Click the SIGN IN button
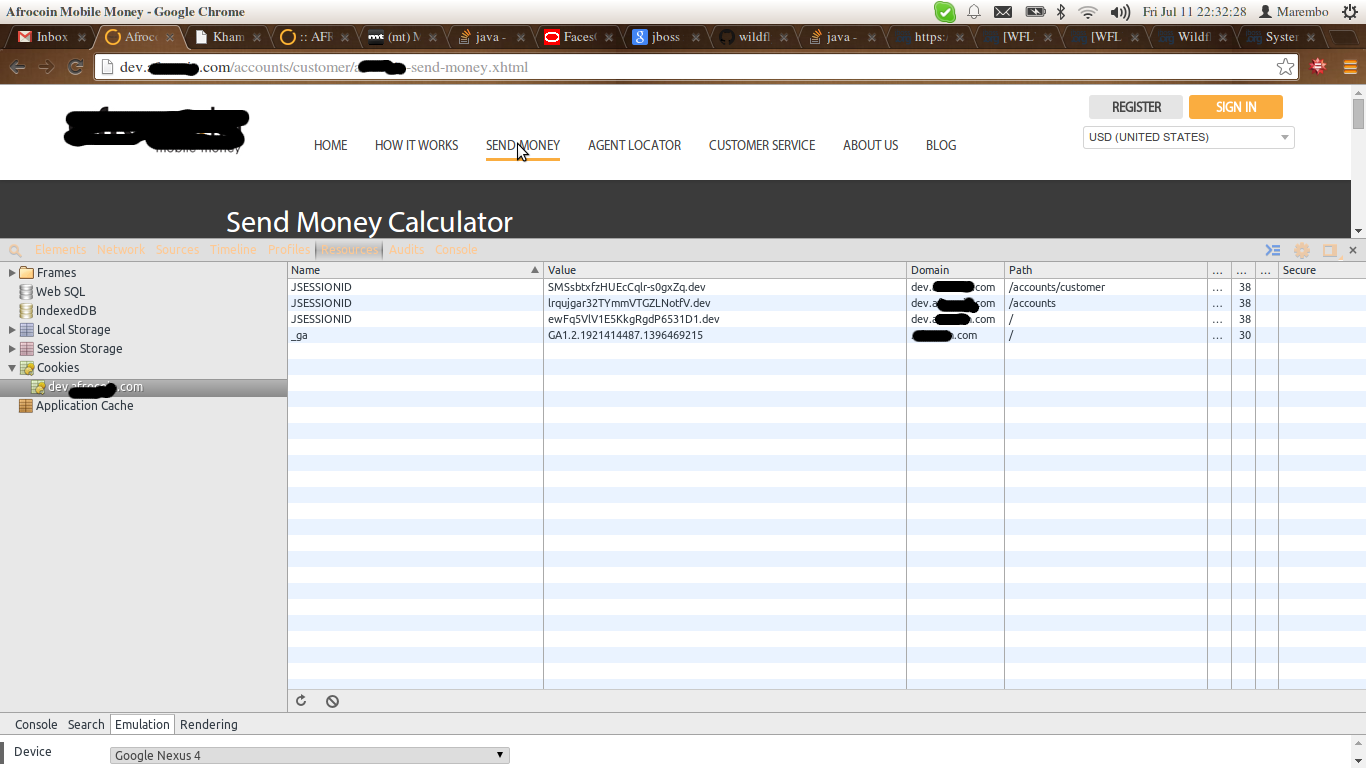 tap(1236, 107)
